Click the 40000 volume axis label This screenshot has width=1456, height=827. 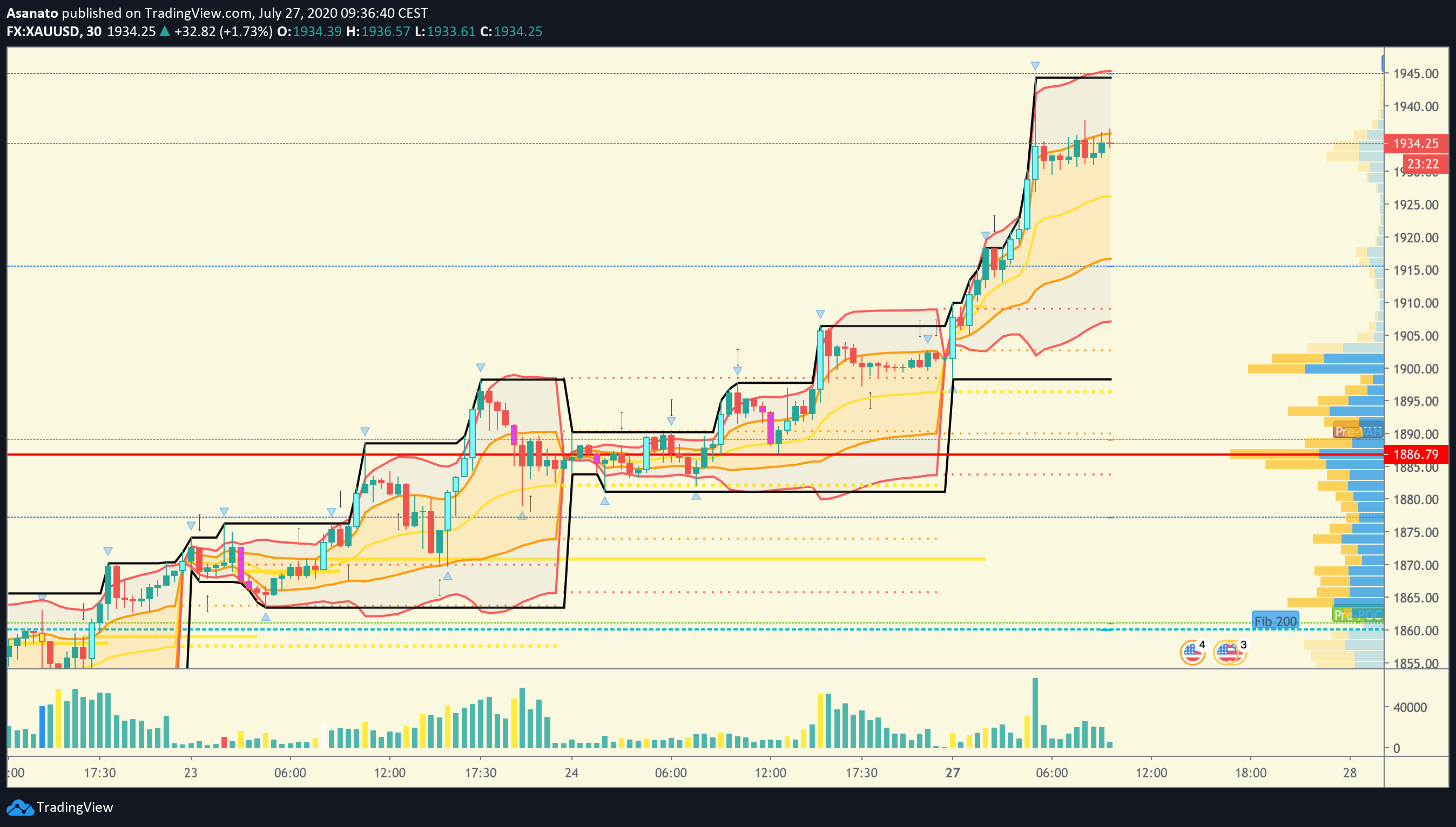pos(1410,707)
